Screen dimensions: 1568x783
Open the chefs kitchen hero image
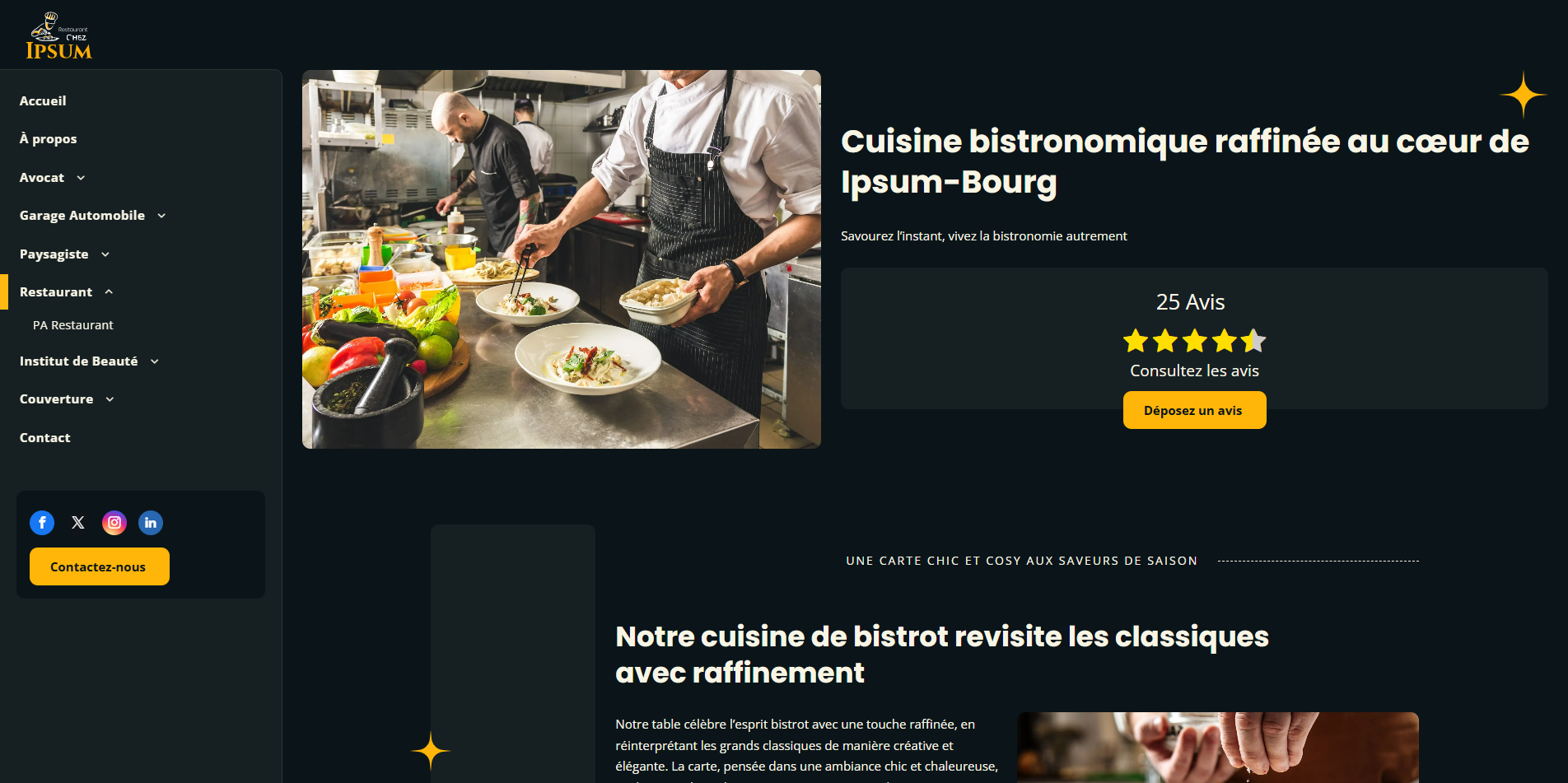click(x=562, y=259)
